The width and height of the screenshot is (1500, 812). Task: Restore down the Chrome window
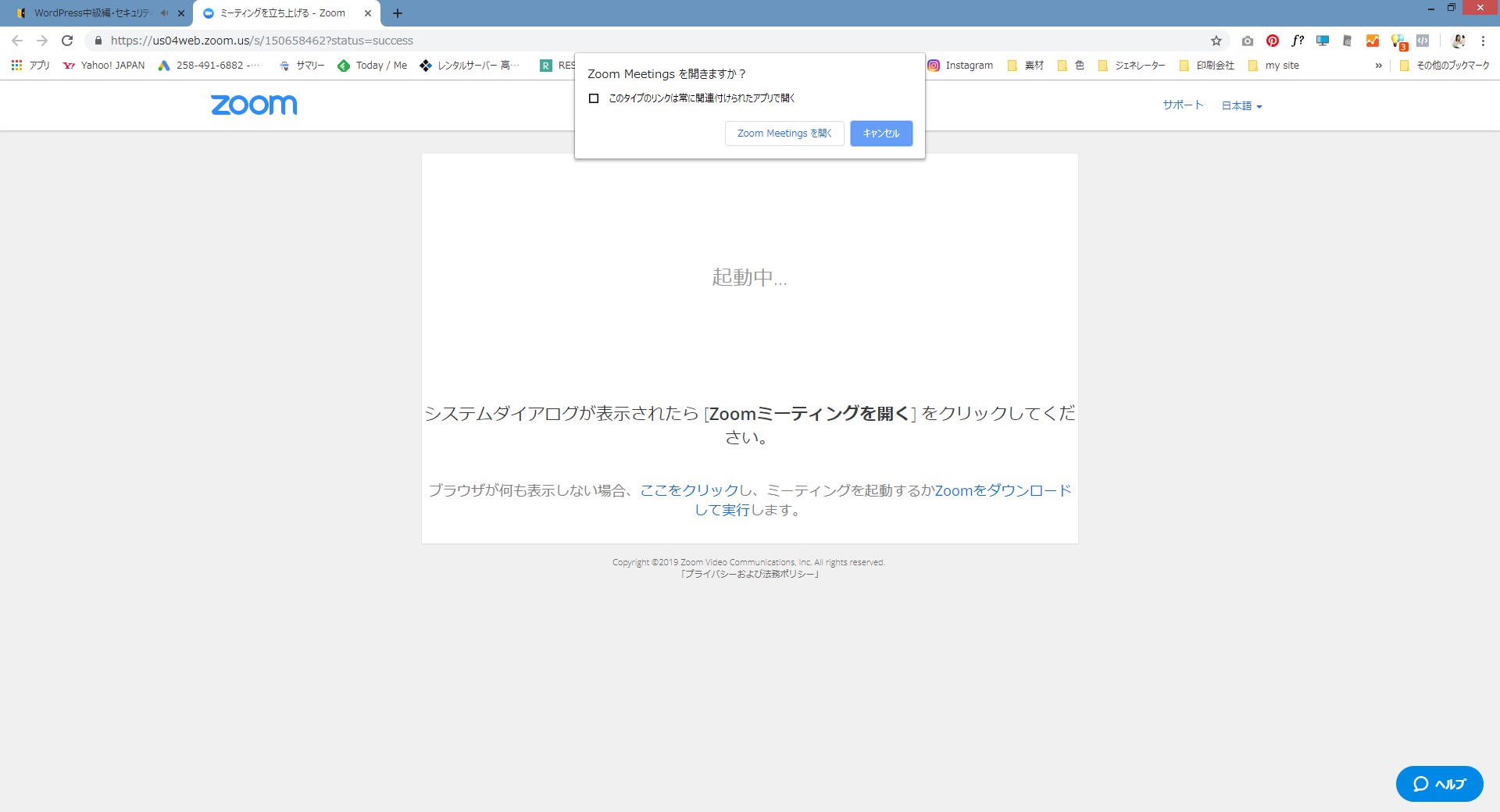[1452, 8]
